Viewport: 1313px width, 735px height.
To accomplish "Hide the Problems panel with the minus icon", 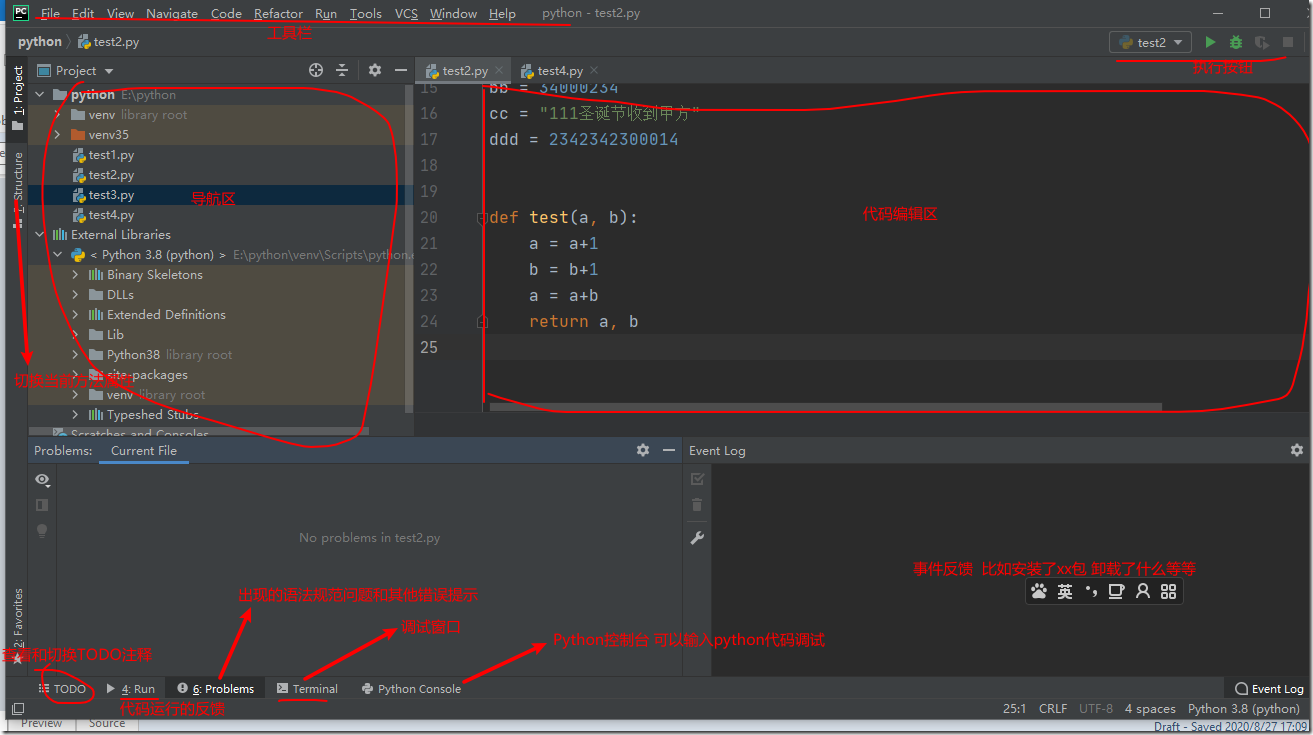I will [x=669, y=451].
